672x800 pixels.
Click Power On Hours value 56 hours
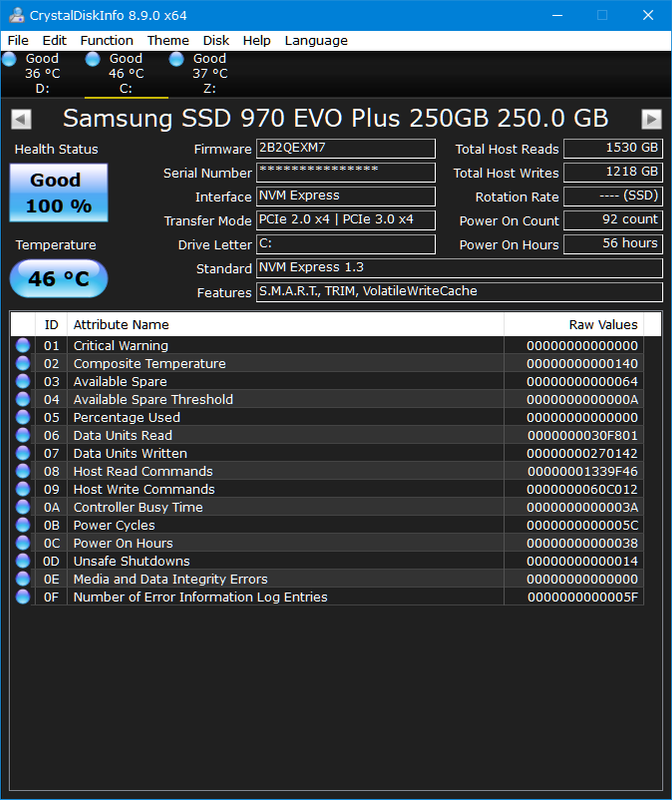613,244
